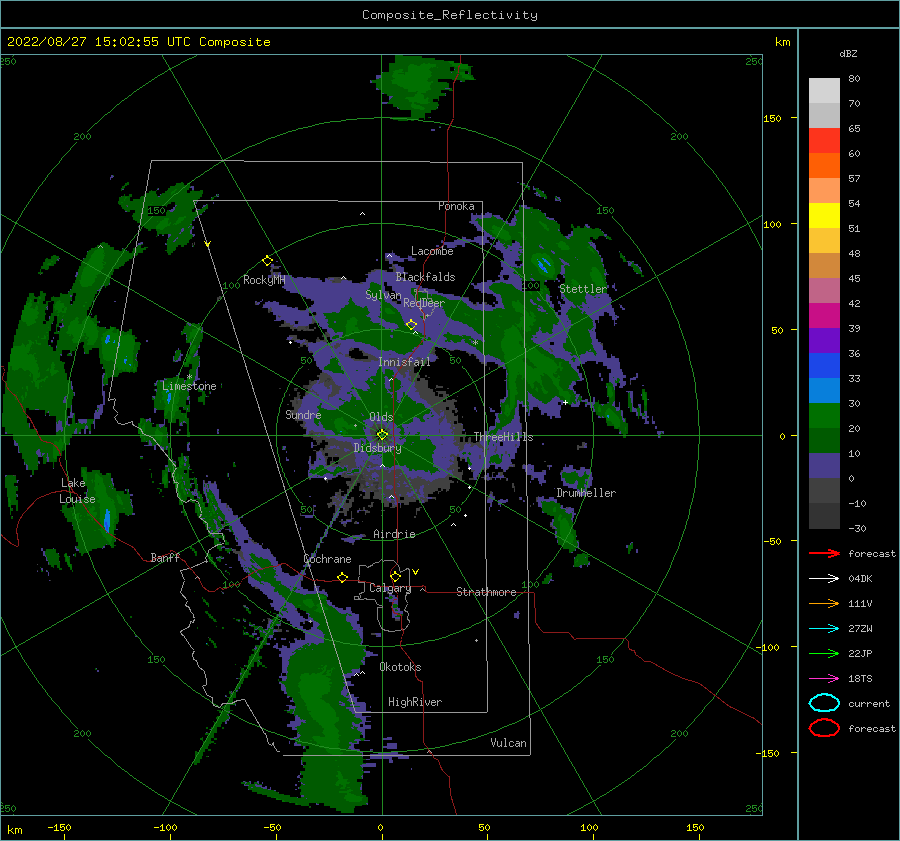Click the yellow diamond marker below Cochrane
The height and width of the screenshot is (841, 900).
pyautogui.click(x=342, y=577)
